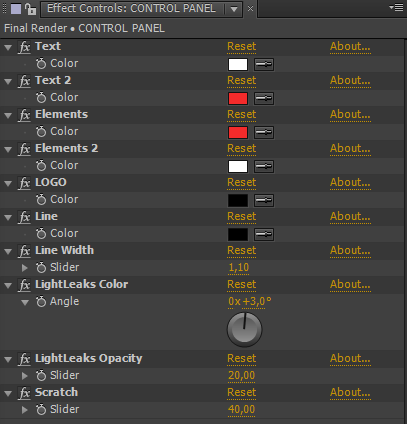Viewport: 407px width, 424px height.
Task: Pick Text 2 color with eyedropper
Action: pyautogui.click(x=264, y=98)
